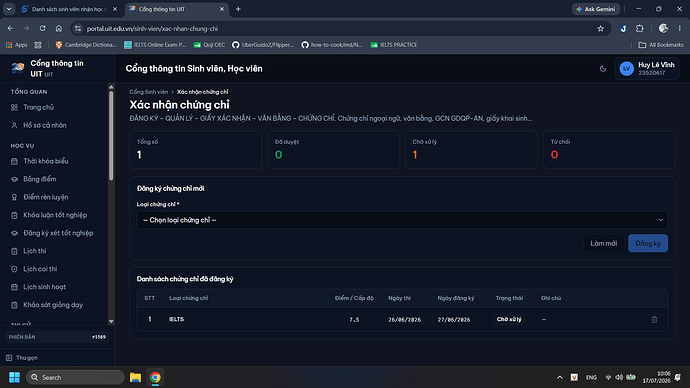The image size is (690, 388).
Task: Click the UIT portal logo icon
Action: point(18,68)
